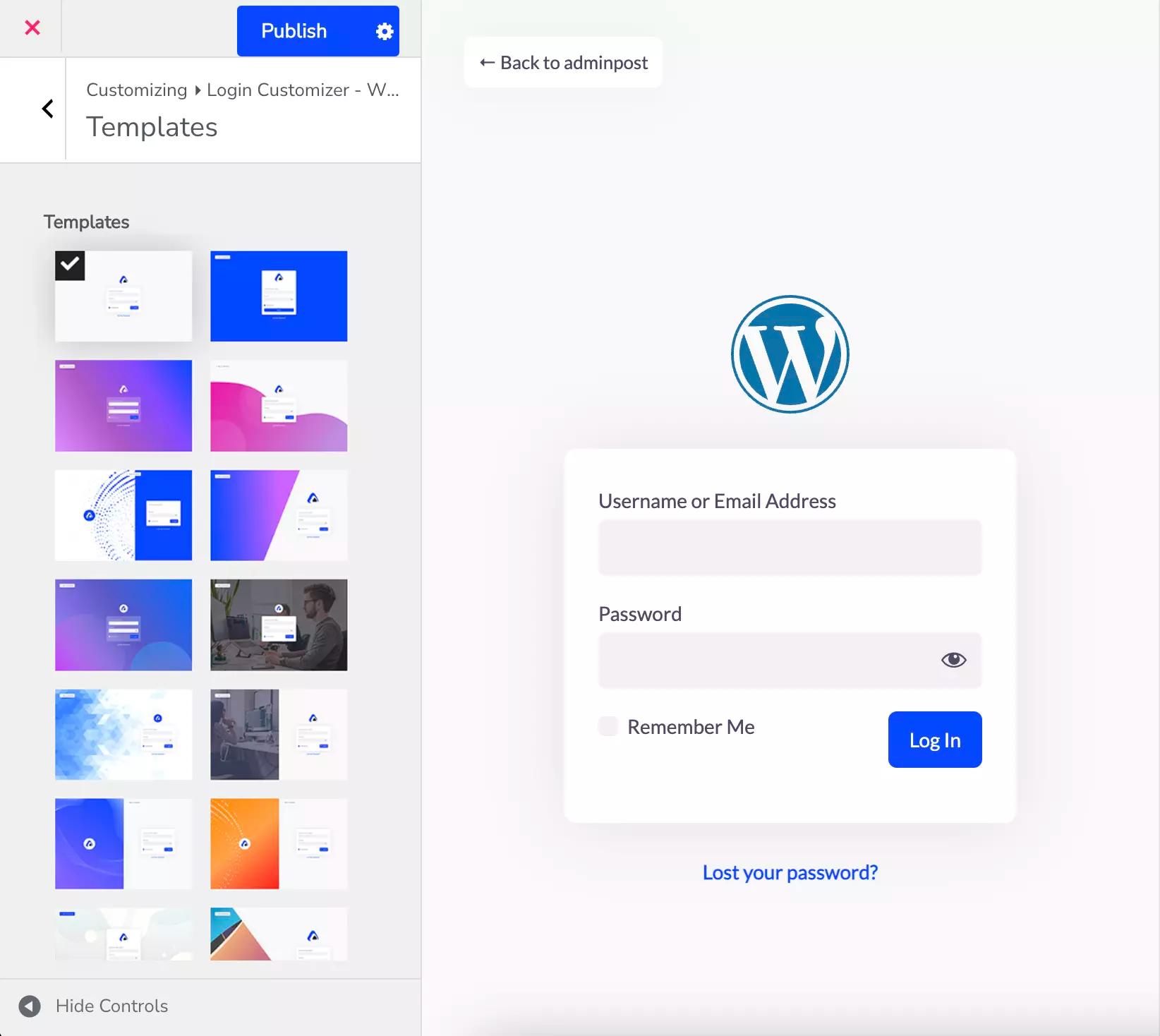Collapse sidebar with Hide Controls arrow icon
The height and width of the screenshot is (1036, 1160).
[x=30, y=1006]
